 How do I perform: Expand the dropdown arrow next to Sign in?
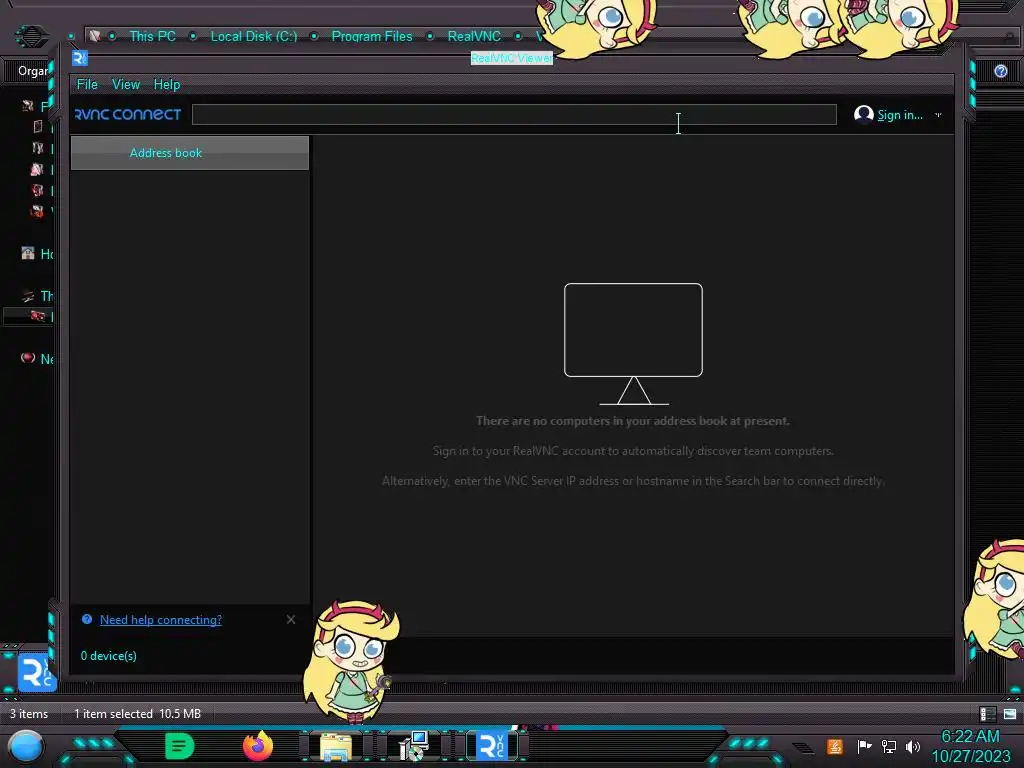coord(938,115)
